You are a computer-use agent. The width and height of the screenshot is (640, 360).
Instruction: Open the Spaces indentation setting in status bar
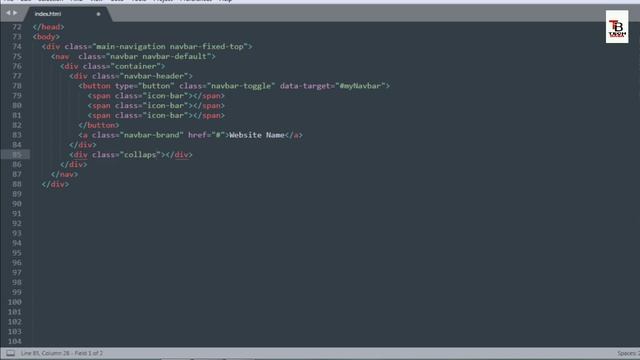coord(628,353)
